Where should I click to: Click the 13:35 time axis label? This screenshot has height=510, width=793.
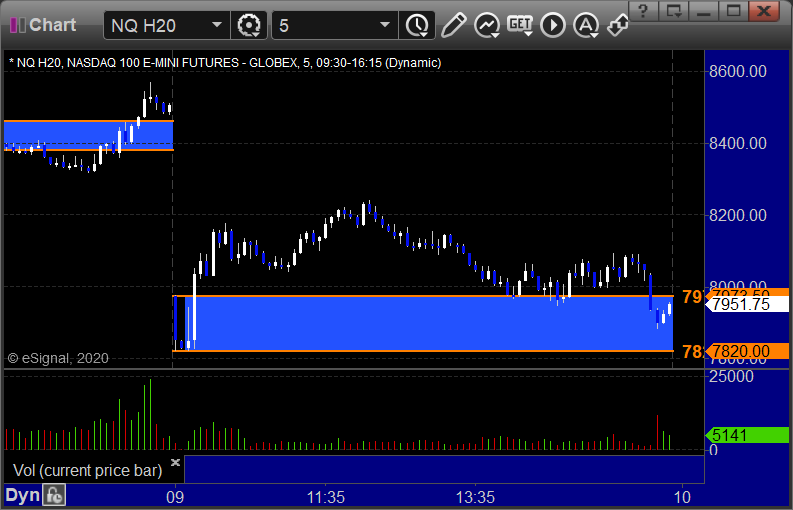pyautogui.click(x=475, y=497)
